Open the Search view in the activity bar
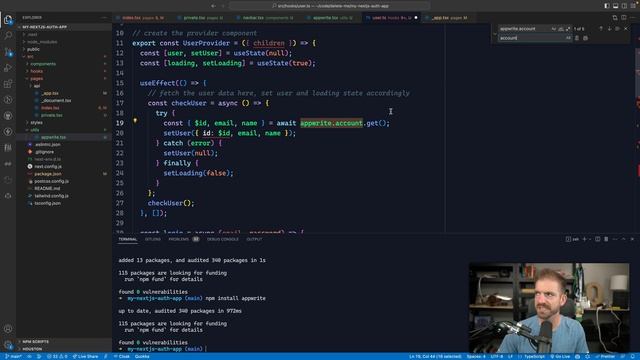The image size is (640, 360). pyautogui.click(x=8, y=36)
